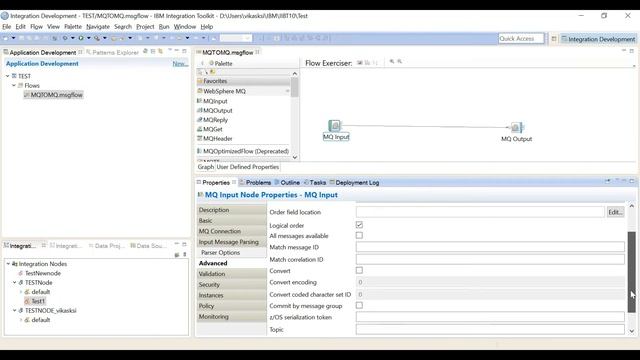Open the Favorites palette drawer
The width and height of the screenshot is (640, 360).
[243, 81]
